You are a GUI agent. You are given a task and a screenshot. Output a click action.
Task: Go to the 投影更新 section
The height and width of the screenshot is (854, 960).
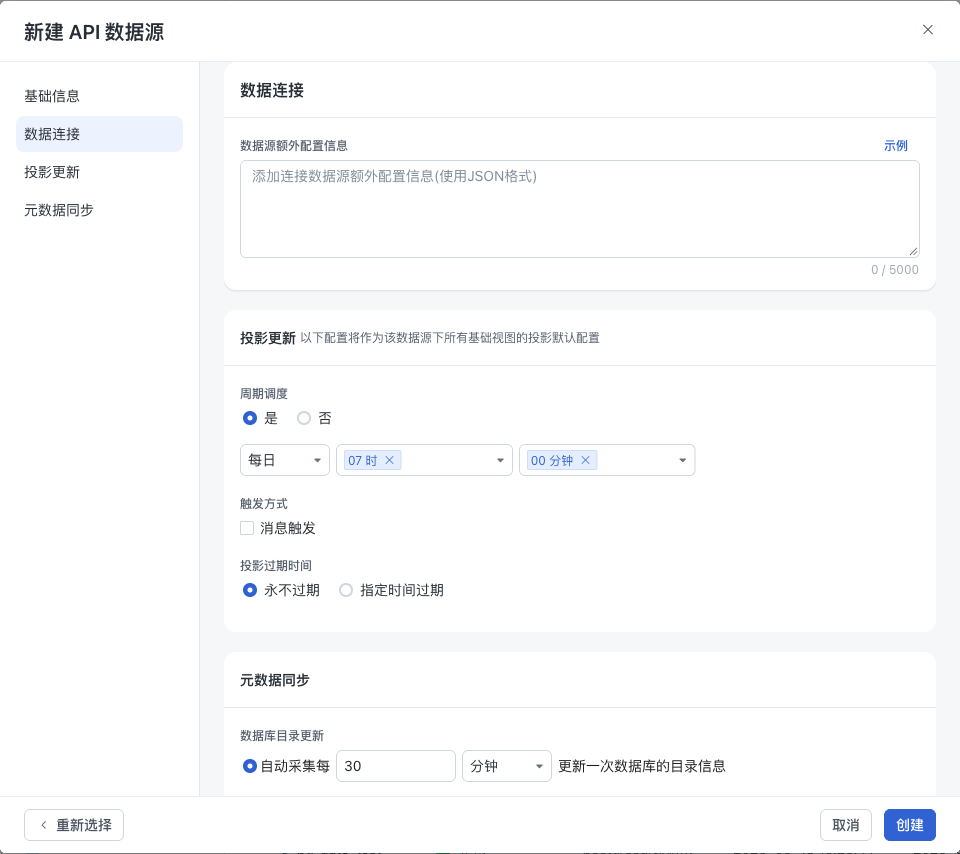click(x=99, y=172)
